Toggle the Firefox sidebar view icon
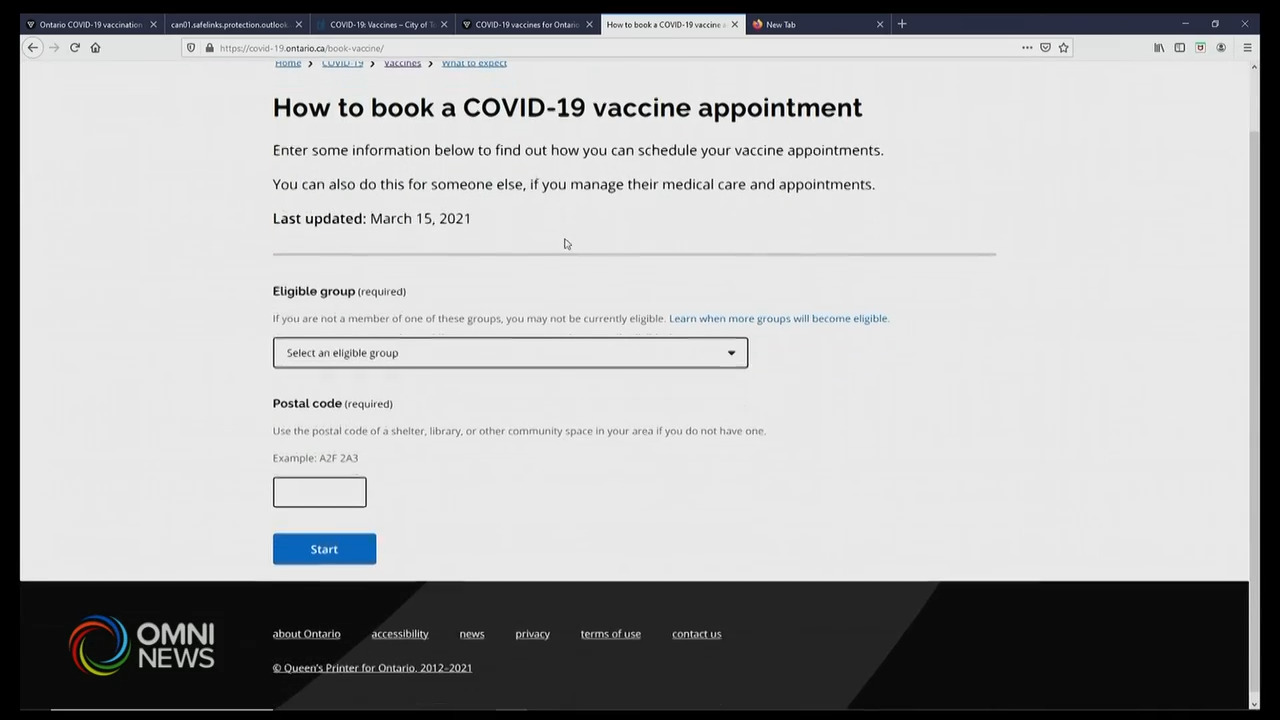Screen dimensions: 1280x720 tap(1180, 47)
